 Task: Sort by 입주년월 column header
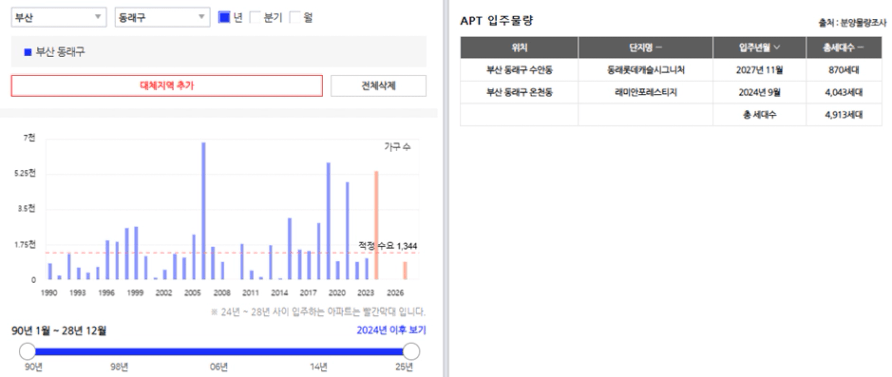coord(759,48)
